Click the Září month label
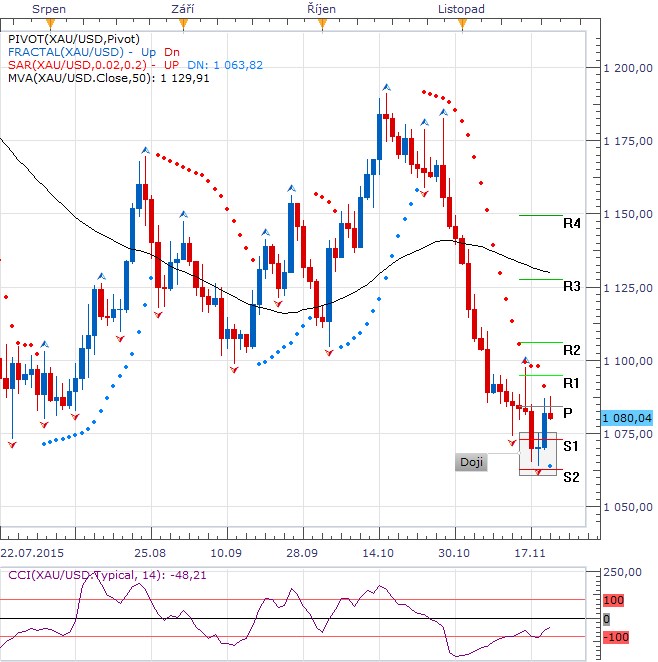 [183, 9]
